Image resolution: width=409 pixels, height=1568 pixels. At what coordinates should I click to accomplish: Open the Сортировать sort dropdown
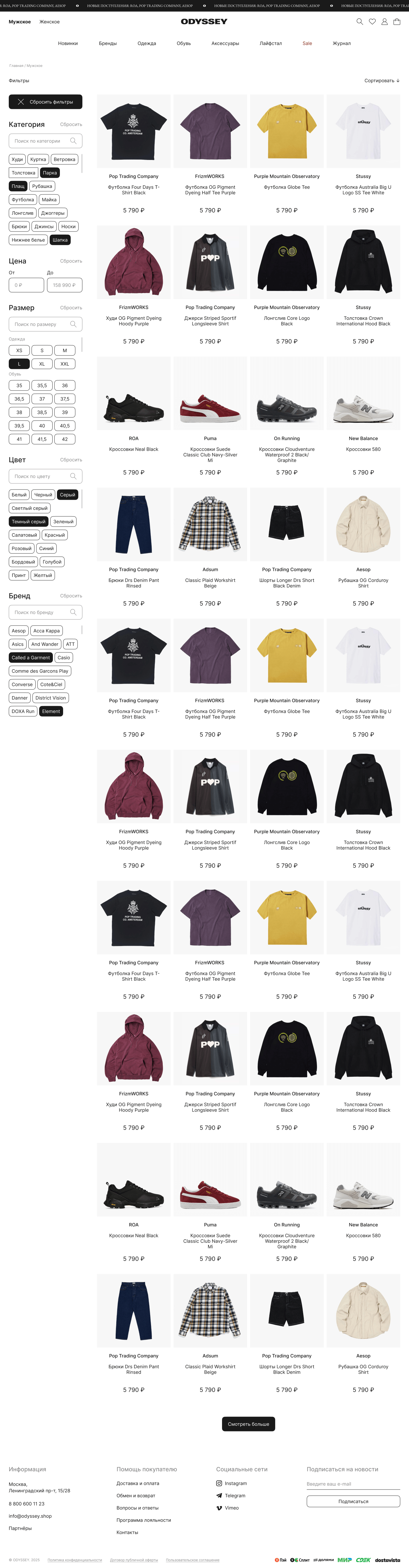(382, 81)
